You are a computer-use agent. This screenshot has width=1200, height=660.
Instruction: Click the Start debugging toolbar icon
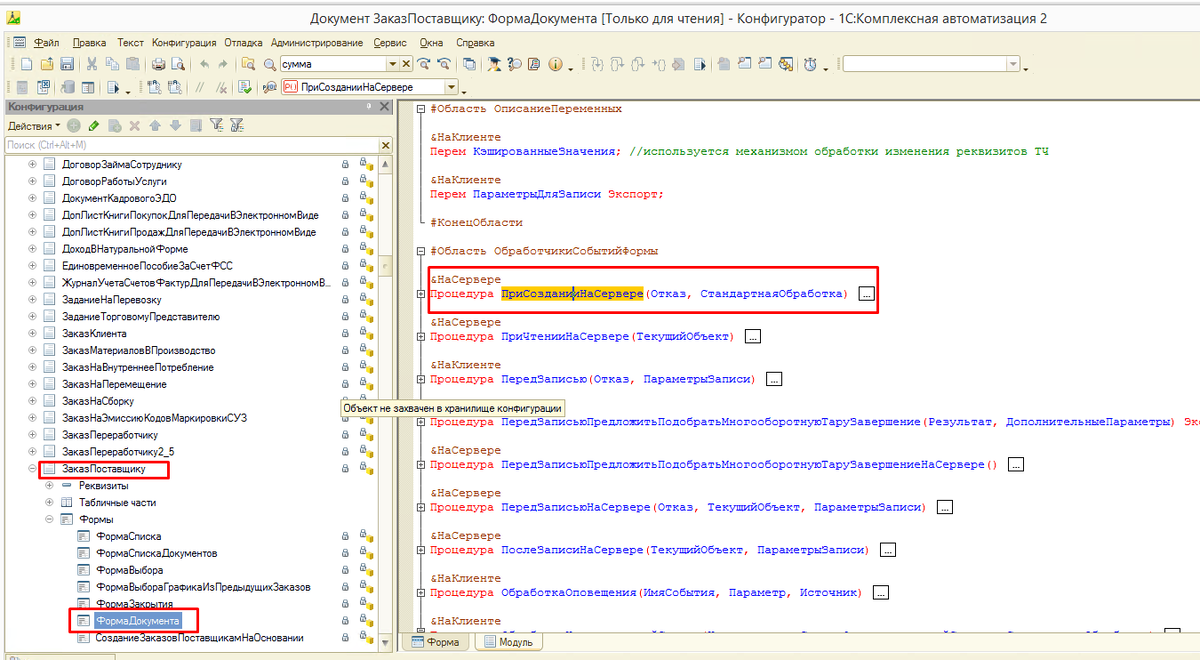[x=113, y=87]
